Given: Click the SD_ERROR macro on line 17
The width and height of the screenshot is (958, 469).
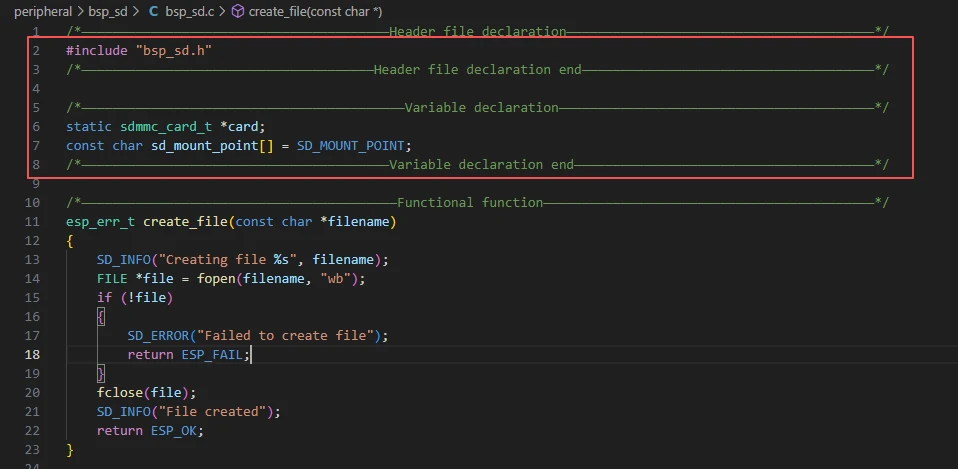Looking at the screenshot, I should (158, 335).
